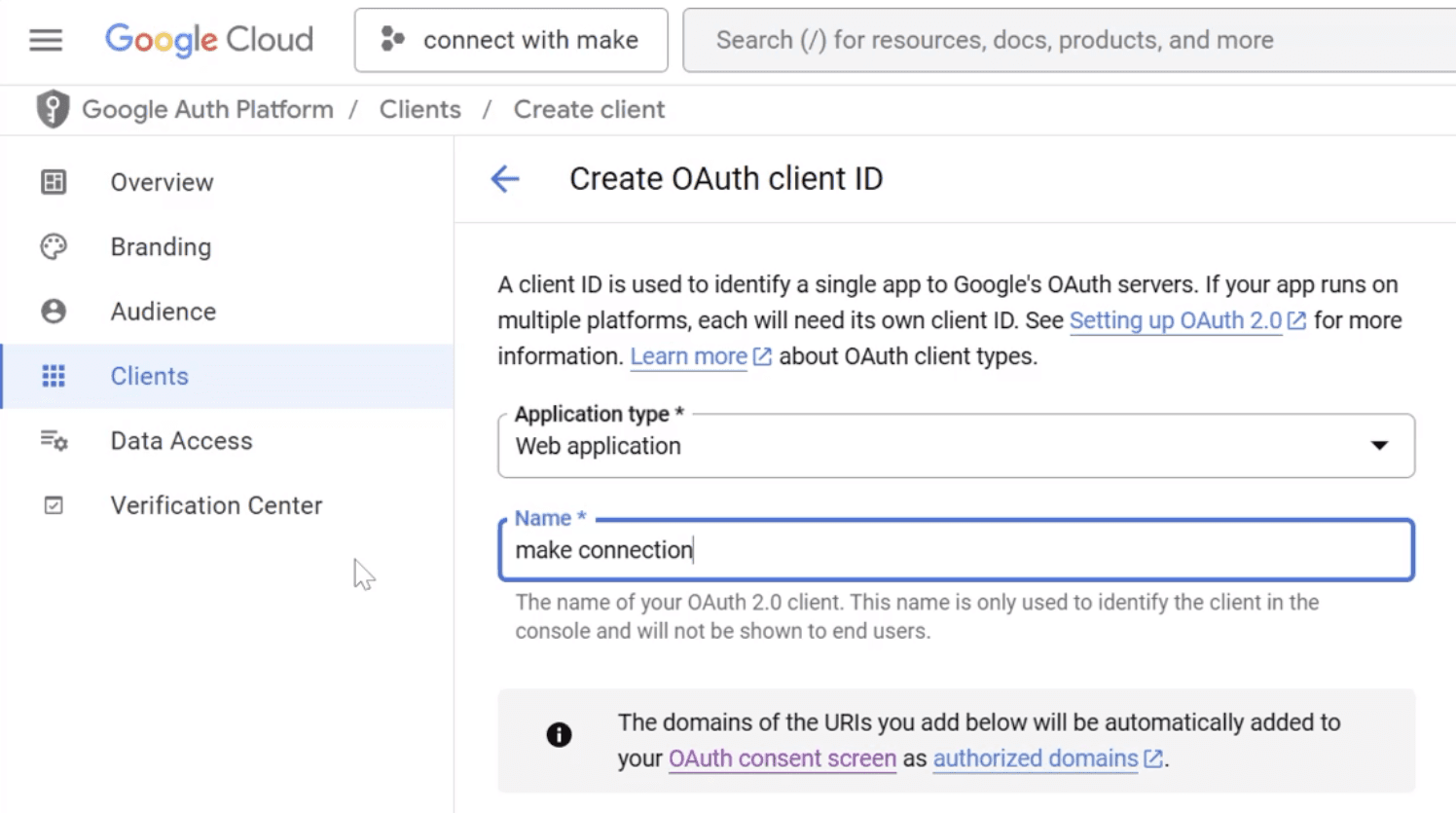Image resolution: width=1456 pixels, height=813 pixels.
Task: Focus the resources search box
Action: 1070,40
